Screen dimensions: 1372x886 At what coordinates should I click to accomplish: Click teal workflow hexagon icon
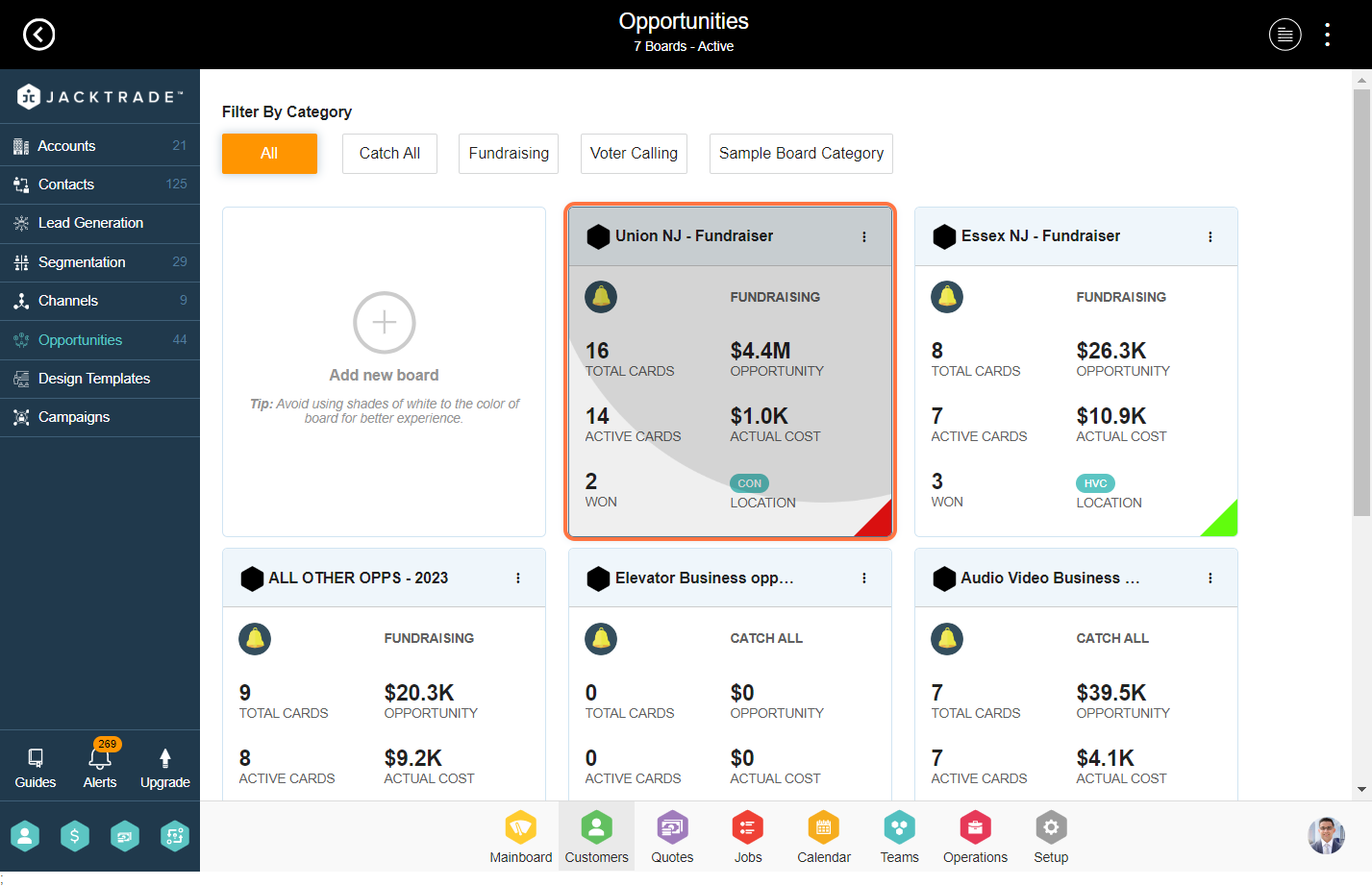tap(174, 836)
